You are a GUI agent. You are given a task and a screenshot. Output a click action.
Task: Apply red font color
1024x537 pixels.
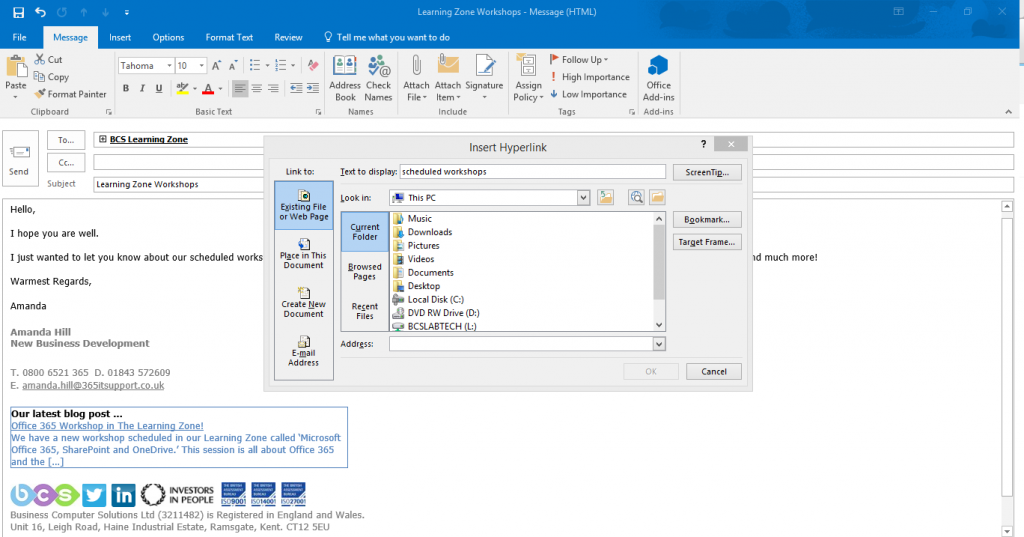208,88
